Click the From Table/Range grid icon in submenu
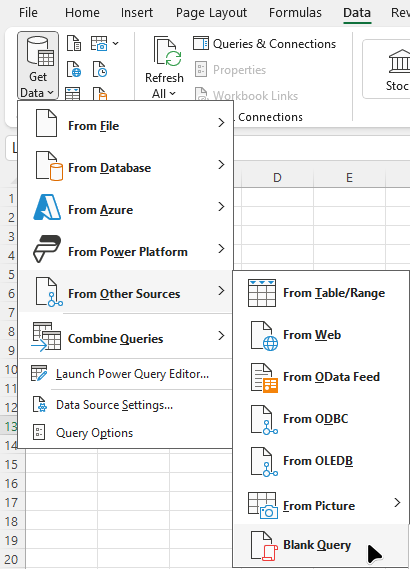This screenshot has width=410, height=569. 262,293
